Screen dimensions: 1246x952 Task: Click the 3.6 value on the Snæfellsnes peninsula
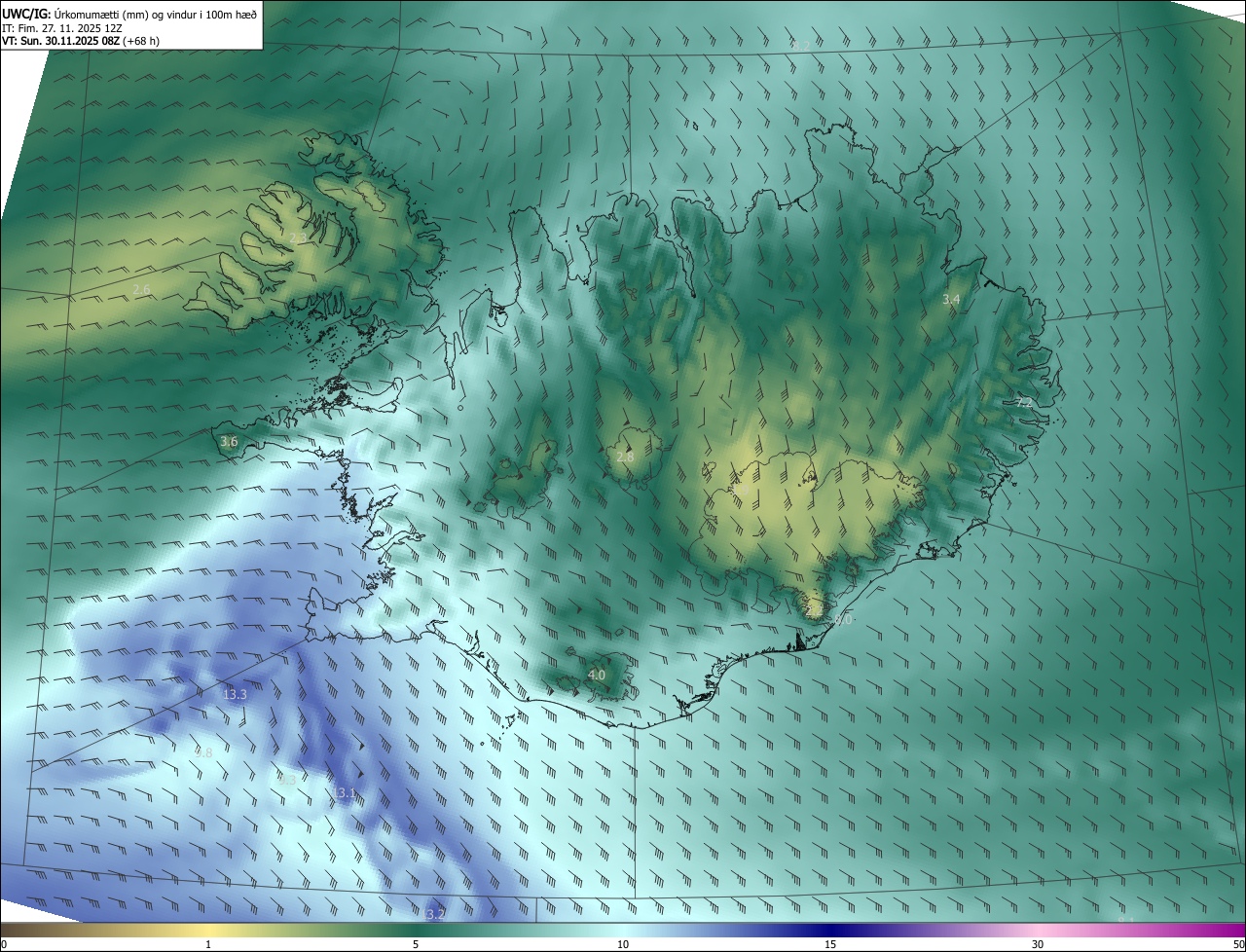click(x=229, y=441)
